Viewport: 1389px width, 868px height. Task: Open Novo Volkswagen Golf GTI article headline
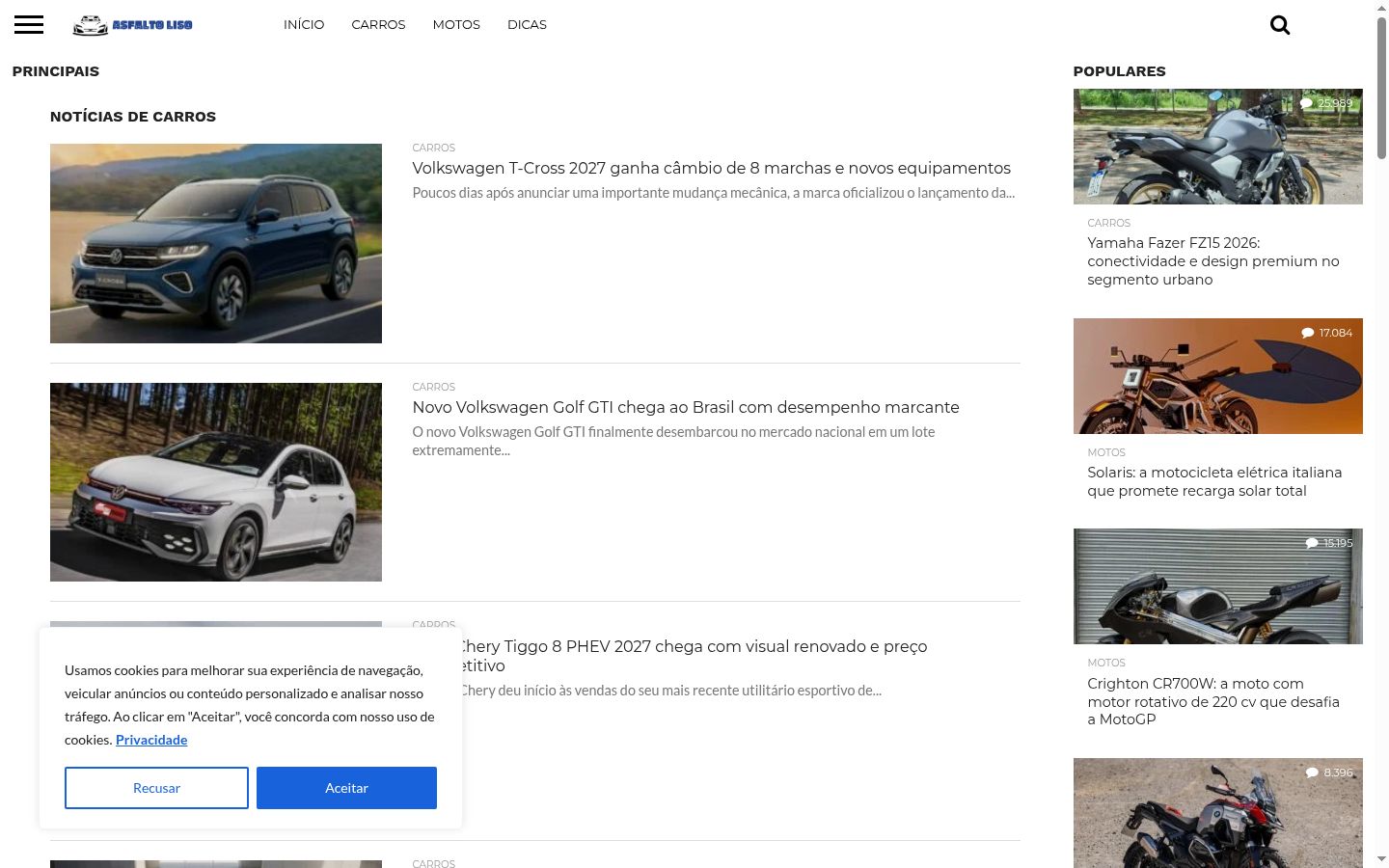(686, 407)
